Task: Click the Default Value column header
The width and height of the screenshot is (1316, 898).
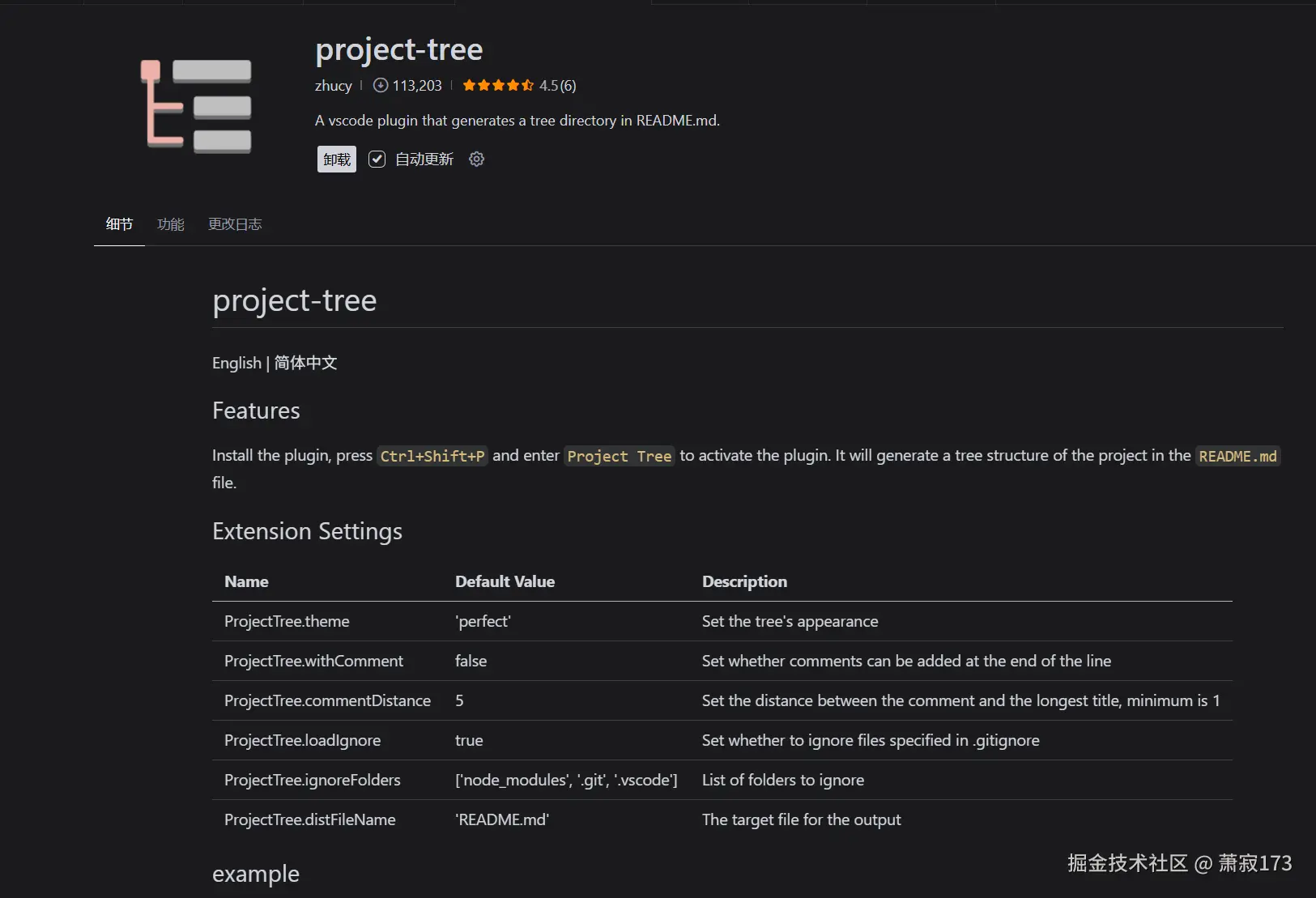Action: (505, 581)
